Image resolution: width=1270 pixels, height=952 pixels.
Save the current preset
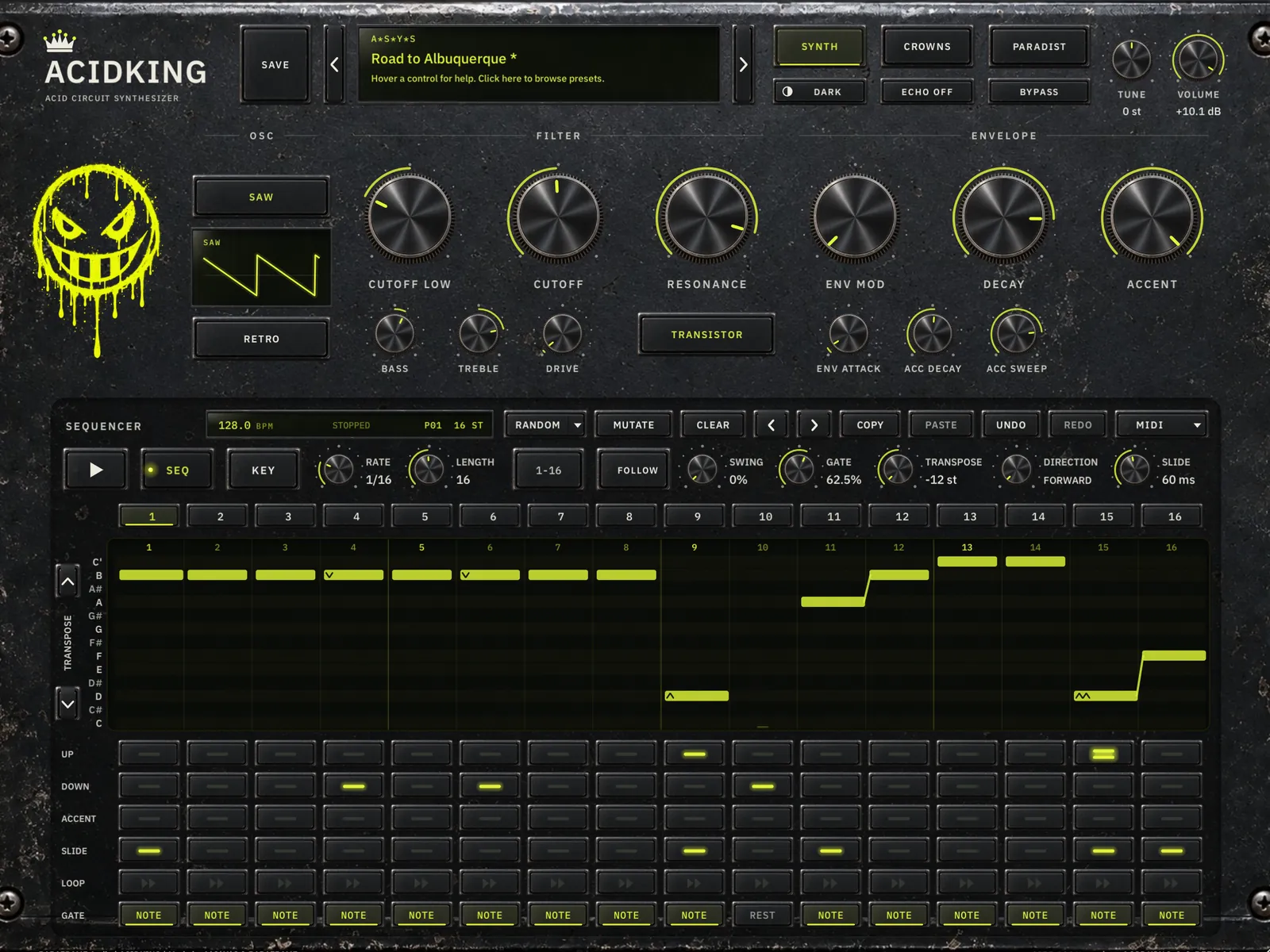click(x=275, y=65)
